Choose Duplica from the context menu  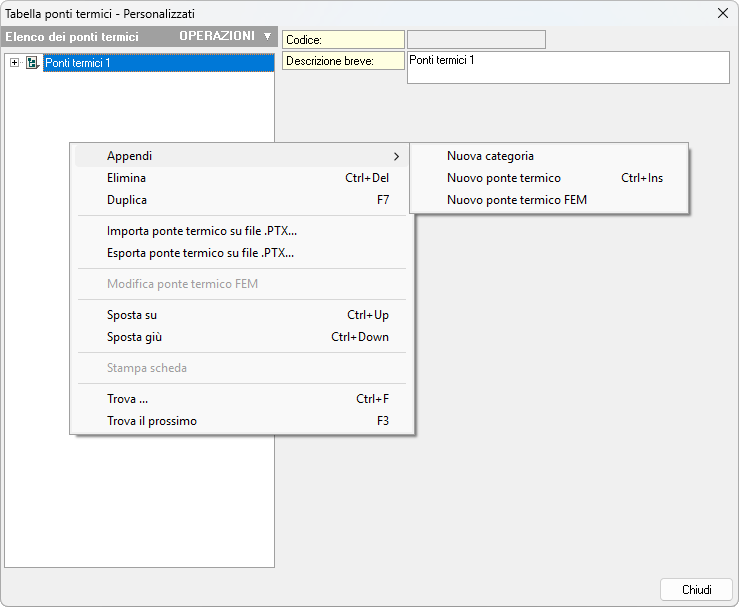tap(127, 200)
